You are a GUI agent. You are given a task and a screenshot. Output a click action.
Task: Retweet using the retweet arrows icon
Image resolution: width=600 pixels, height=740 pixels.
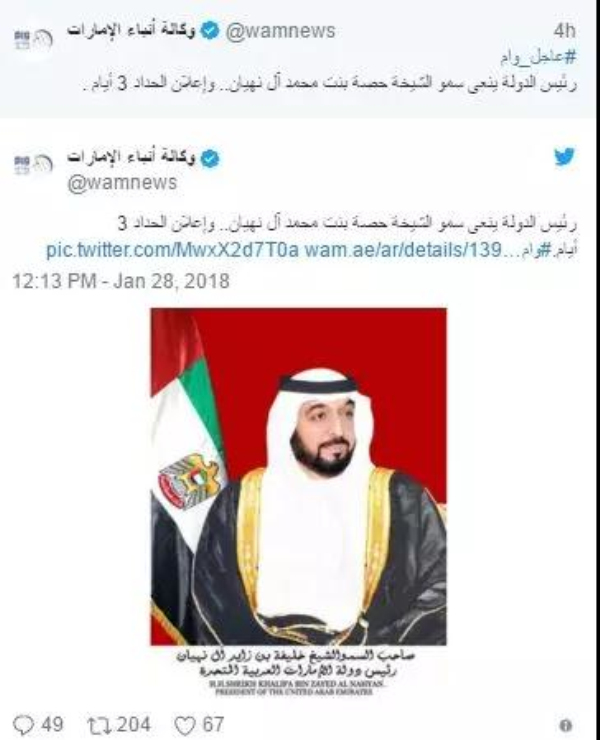pyautogui.click(x=99, y=724)
